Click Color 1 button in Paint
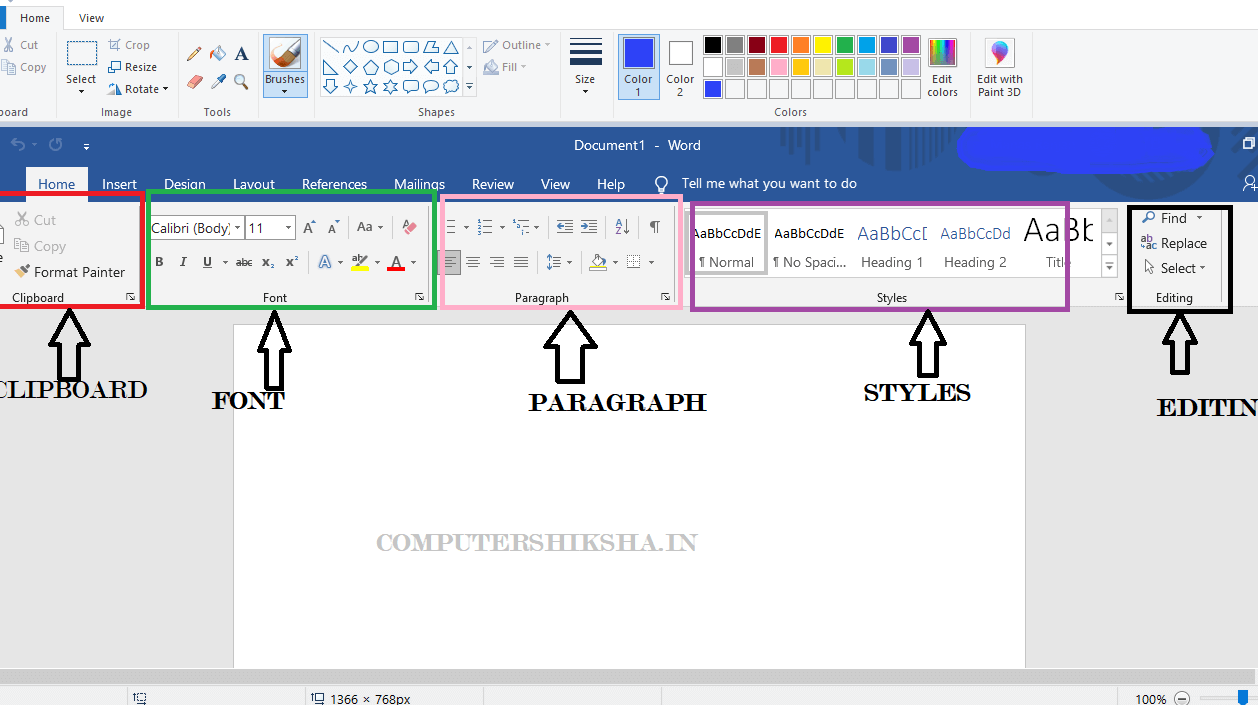Screen dimensions: 1258x705 pyautogui.click(x=638, y=67)
